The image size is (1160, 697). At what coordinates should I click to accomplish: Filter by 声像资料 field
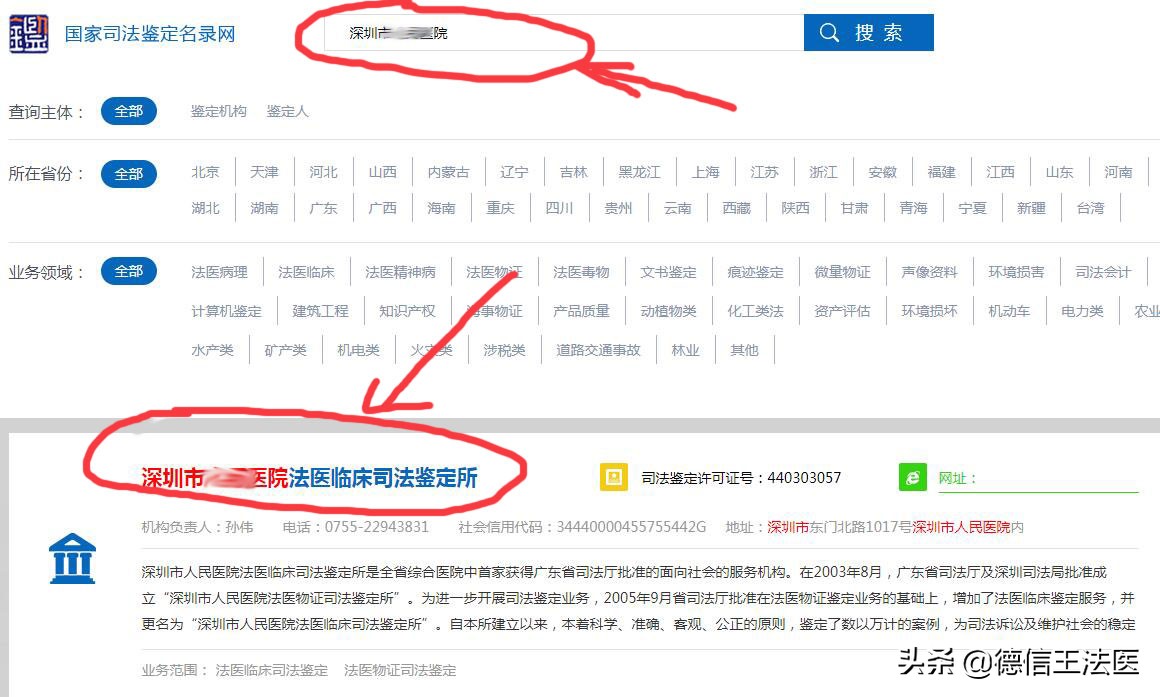(x=929, y=272)
